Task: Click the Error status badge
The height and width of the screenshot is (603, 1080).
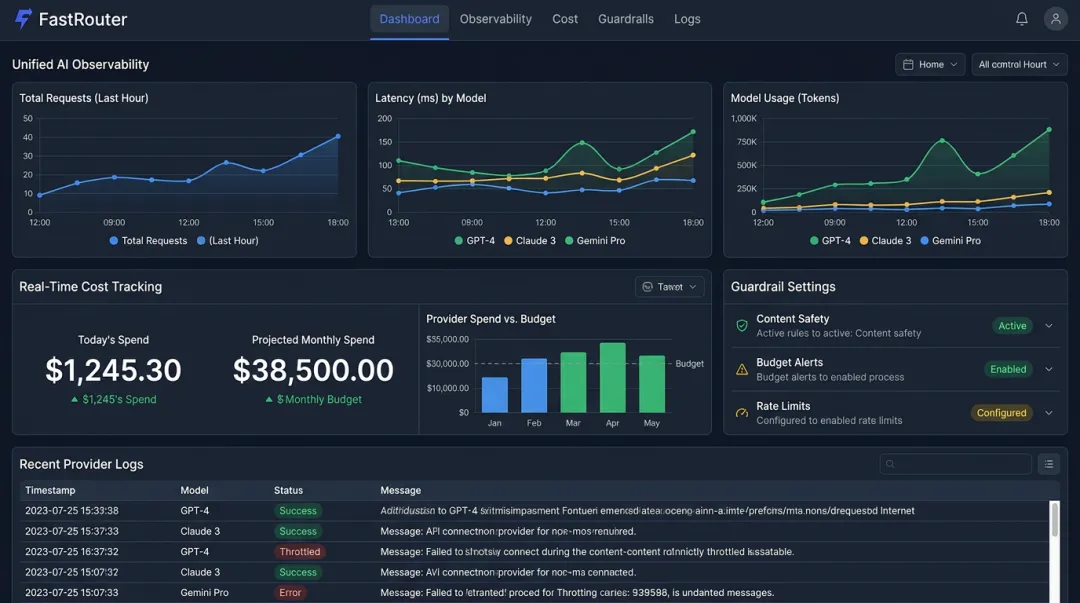Action: pos(290,593)
